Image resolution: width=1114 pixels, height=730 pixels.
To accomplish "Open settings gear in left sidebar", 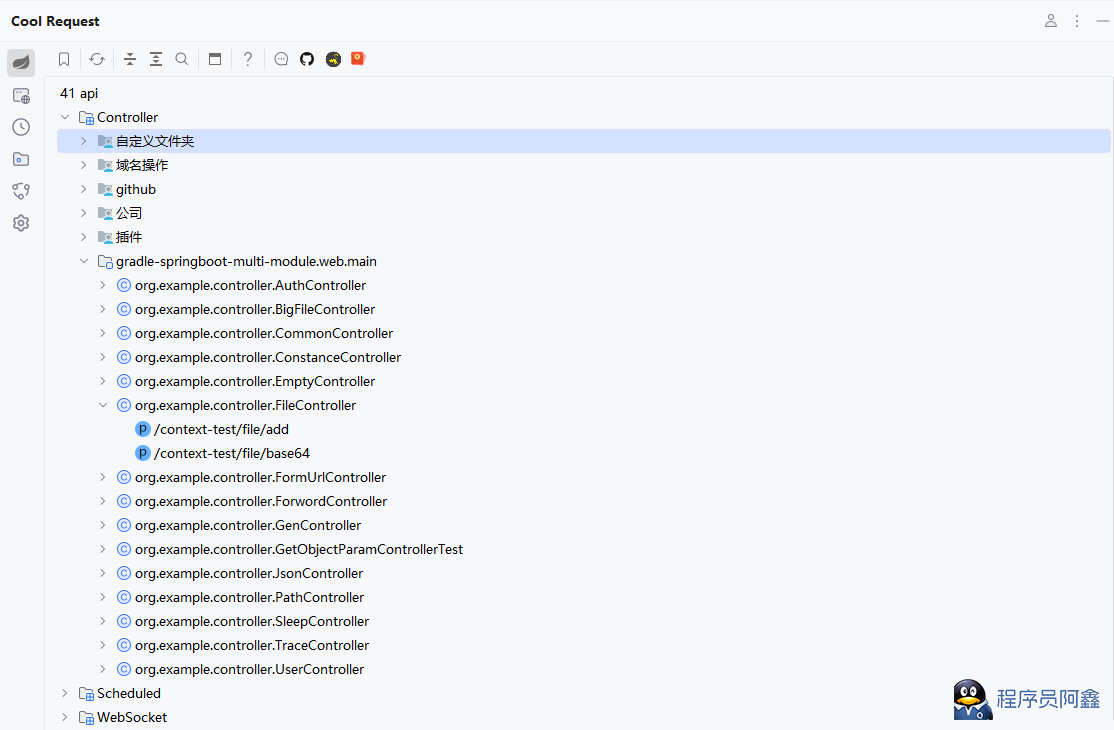I will click(x=21, y=223).
